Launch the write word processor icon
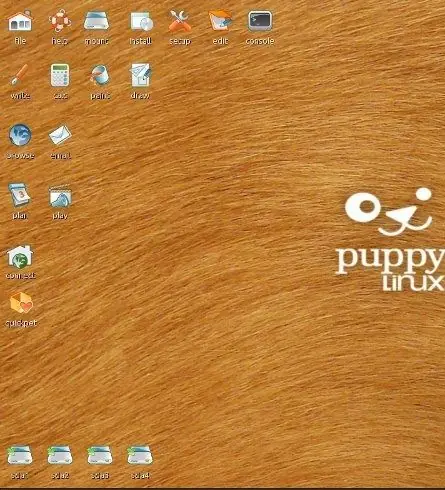This screenshot has height=490, width=445. tap(20, 75)
